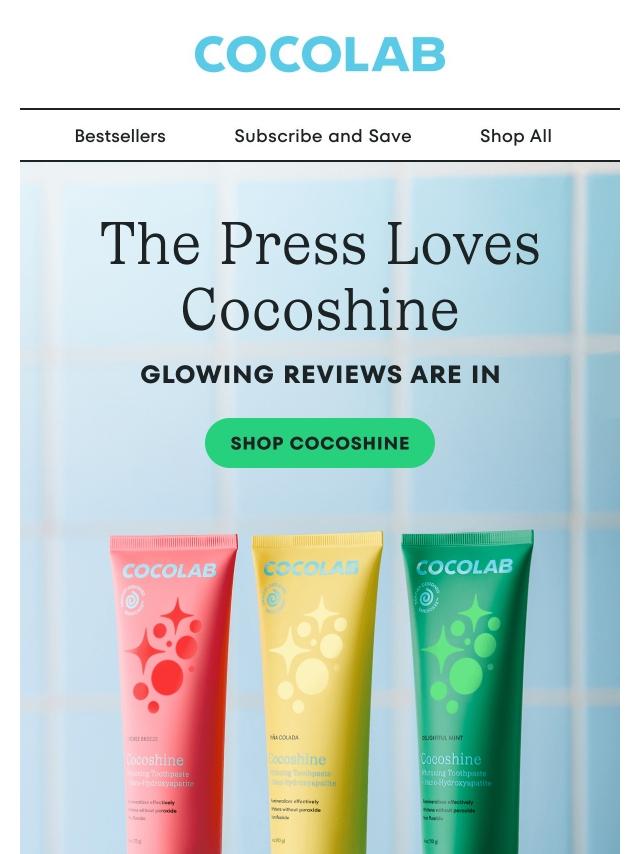640x854 pixels.
Task: Click The Press Loves Cocoshine headline
Action: click(x=320, y=275)
